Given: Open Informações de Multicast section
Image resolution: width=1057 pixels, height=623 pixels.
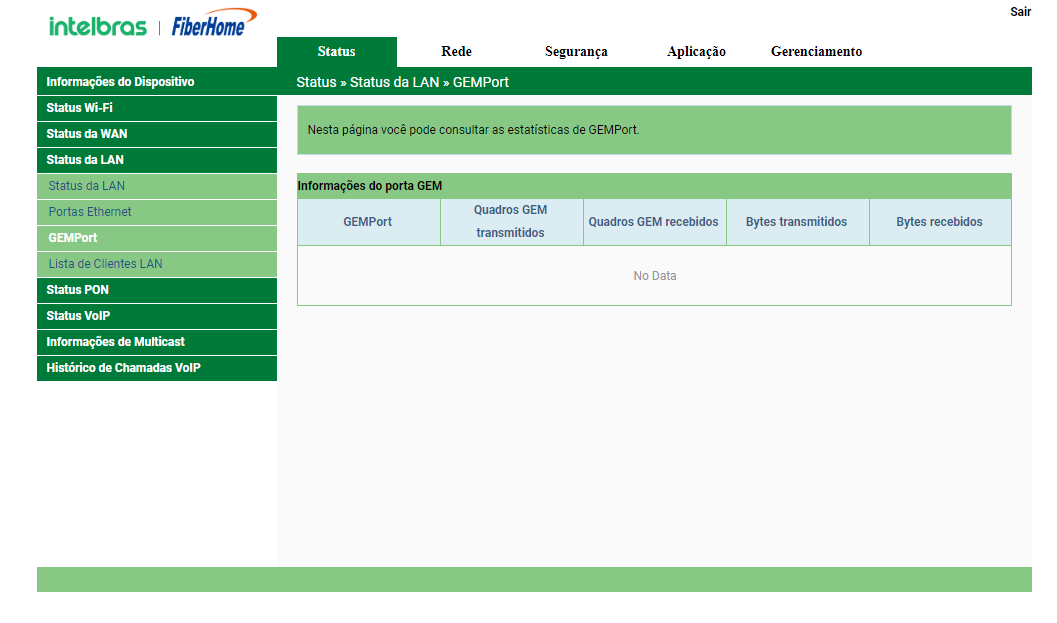Looking at the screenshot, I should click(x=157, y=342).
